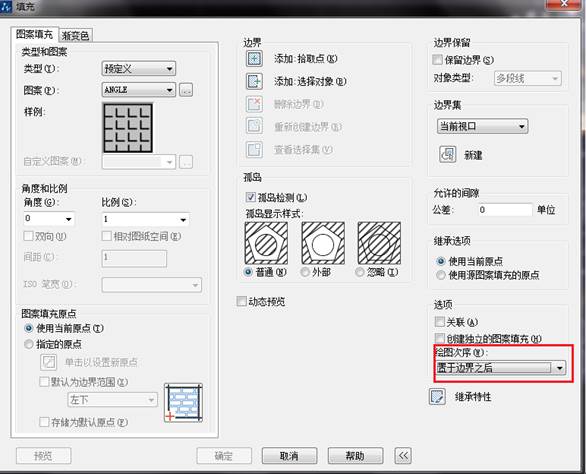Select the Outer (外部) island style image

(323, 243)
